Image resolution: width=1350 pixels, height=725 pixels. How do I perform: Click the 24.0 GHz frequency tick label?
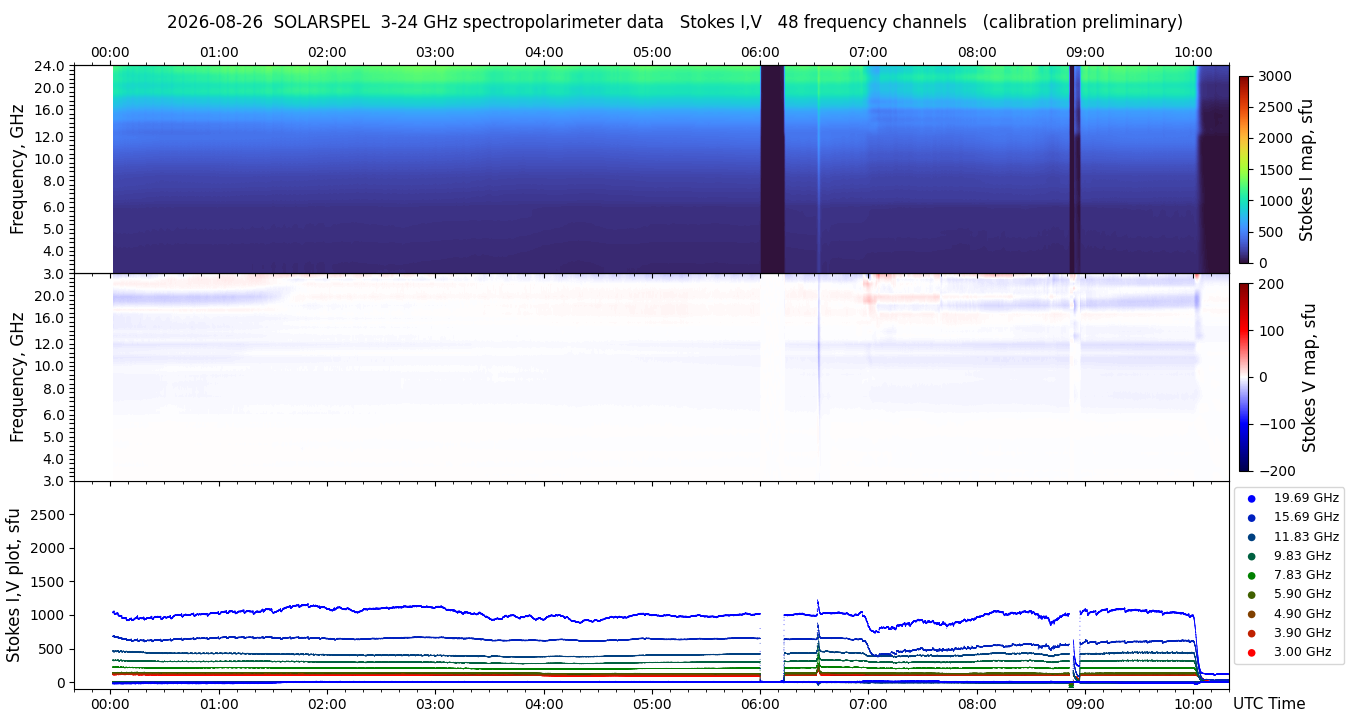[50, 66]
